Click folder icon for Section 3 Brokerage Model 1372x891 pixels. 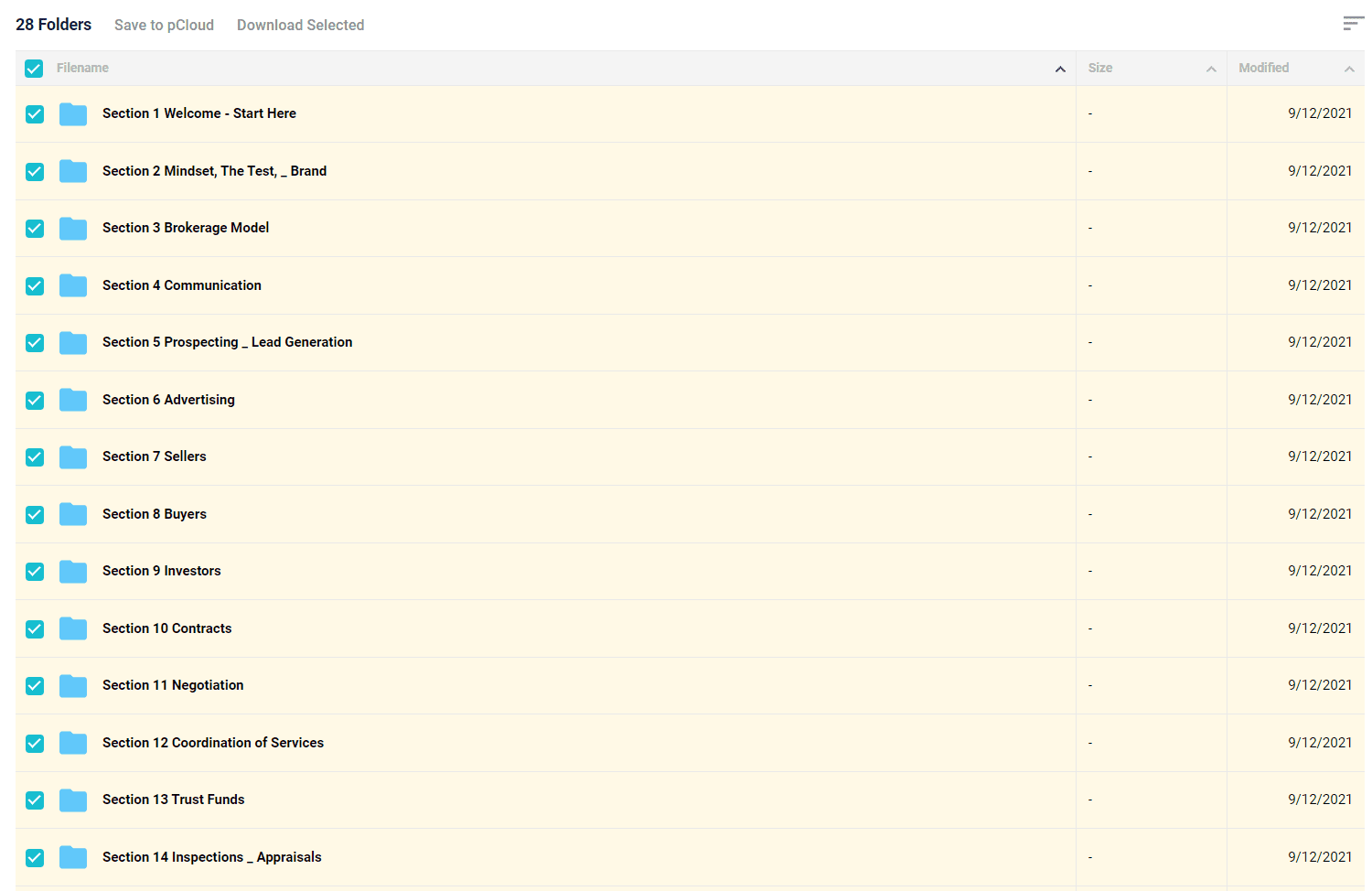73,229
